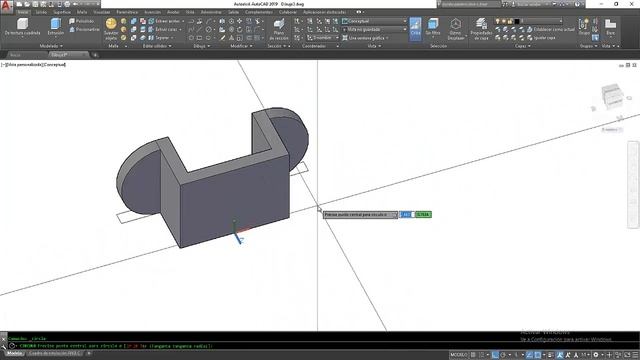Open the Anotar ribbon tab
640x360 pixels.
pos(173,12)
